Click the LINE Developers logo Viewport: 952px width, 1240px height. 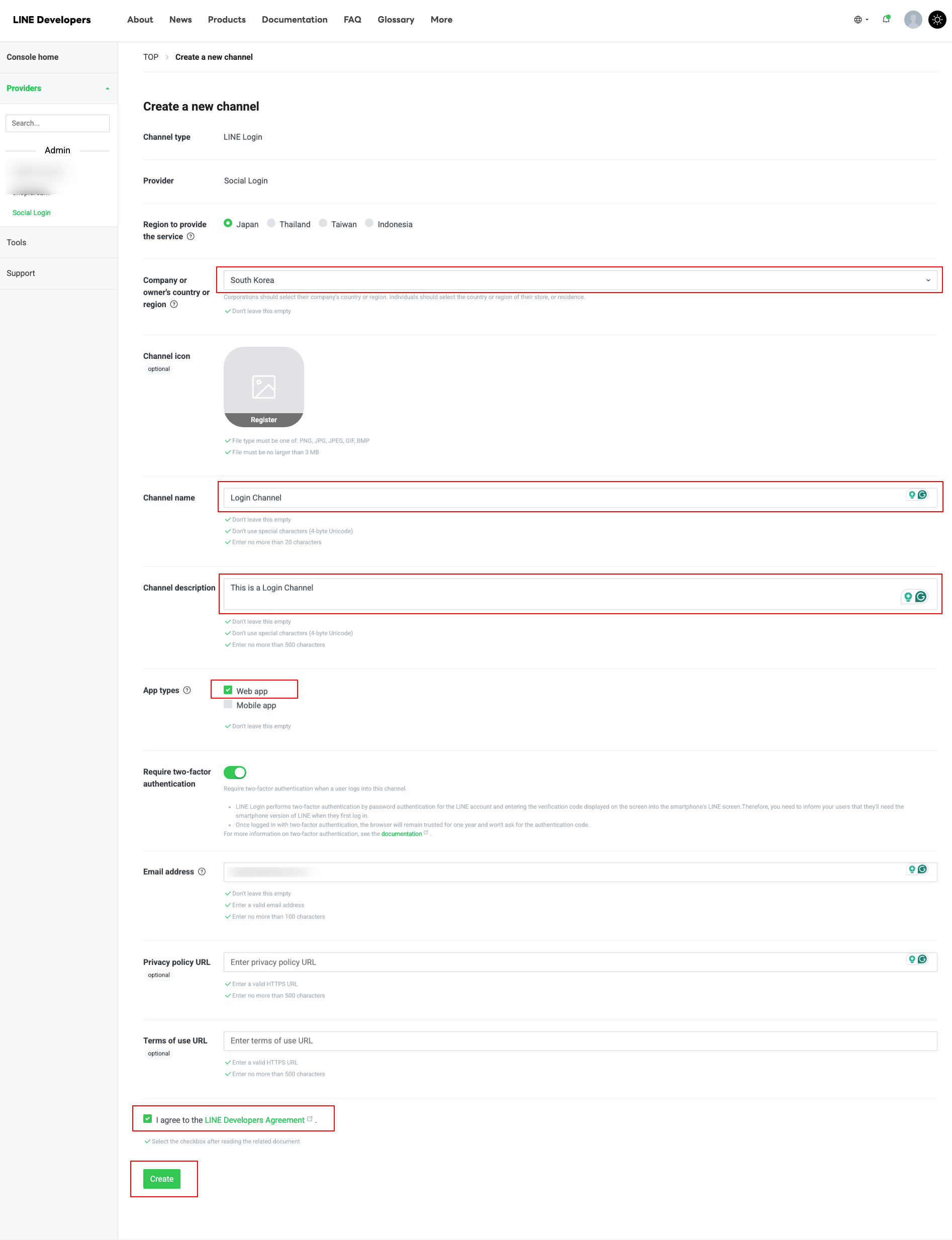52,20
